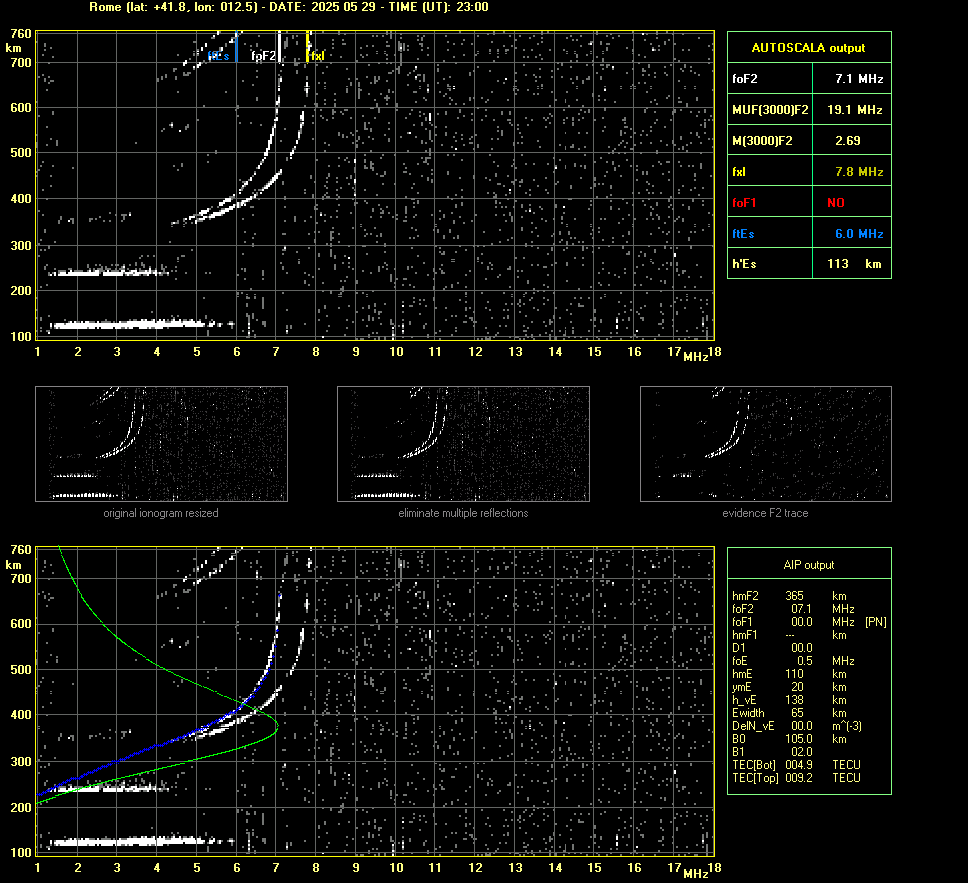Click the 100 km Es trace in top ionogram
This screenshot has height=883, width=968.
coord(142,324)
